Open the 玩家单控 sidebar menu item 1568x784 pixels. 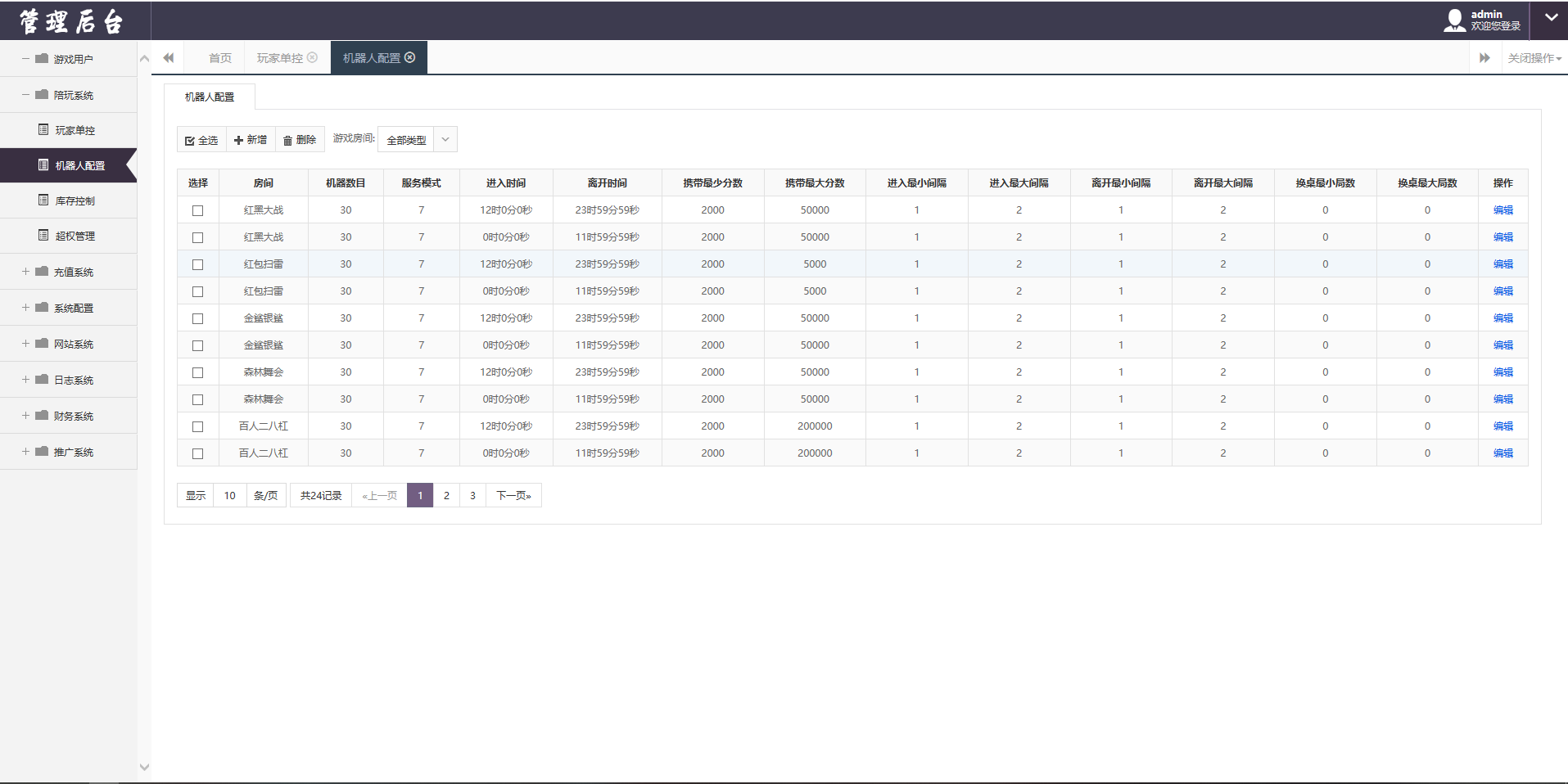(75, 130)
